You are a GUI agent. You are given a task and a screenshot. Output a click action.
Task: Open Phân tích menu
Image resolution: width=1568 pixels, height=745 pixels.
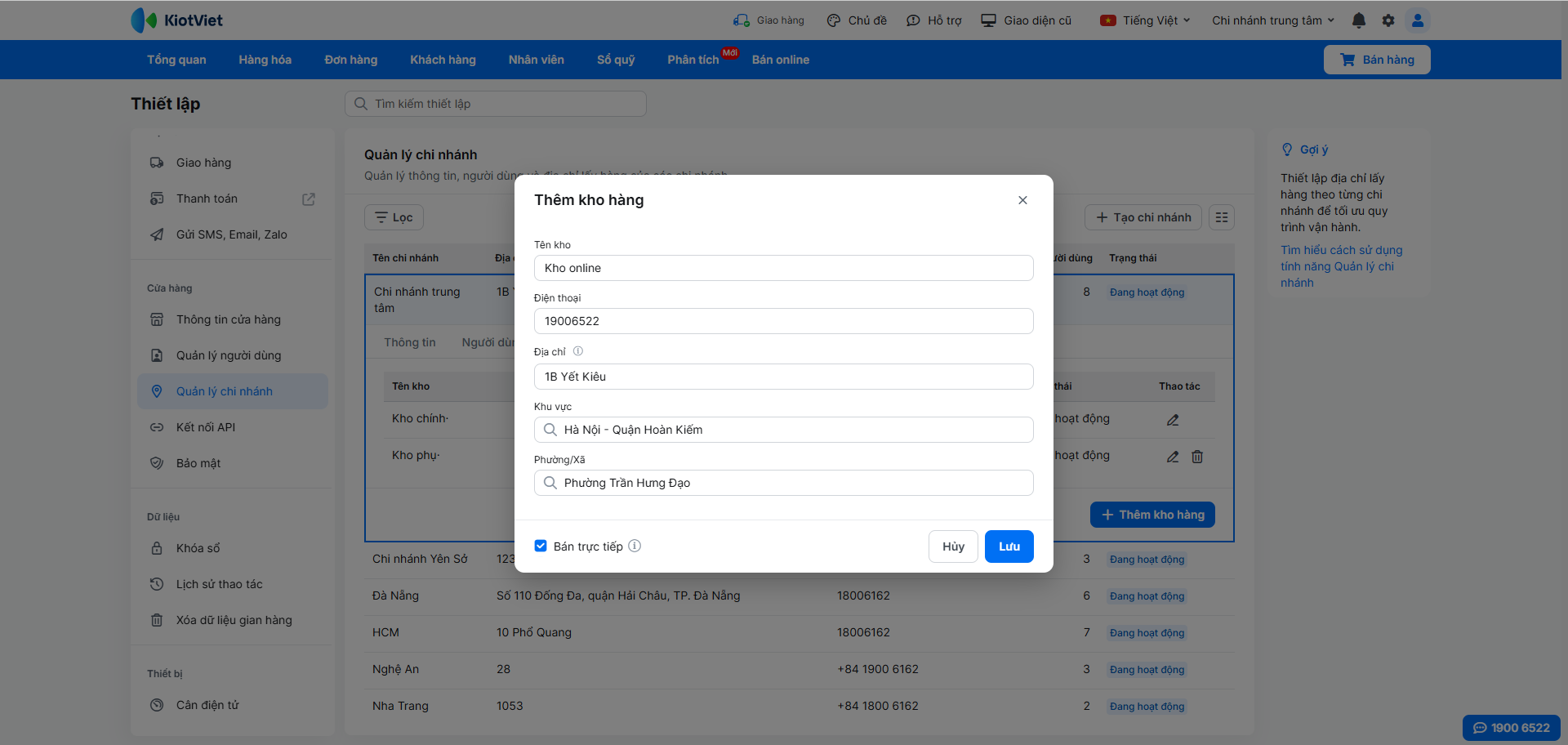click(x=693, y=60)
